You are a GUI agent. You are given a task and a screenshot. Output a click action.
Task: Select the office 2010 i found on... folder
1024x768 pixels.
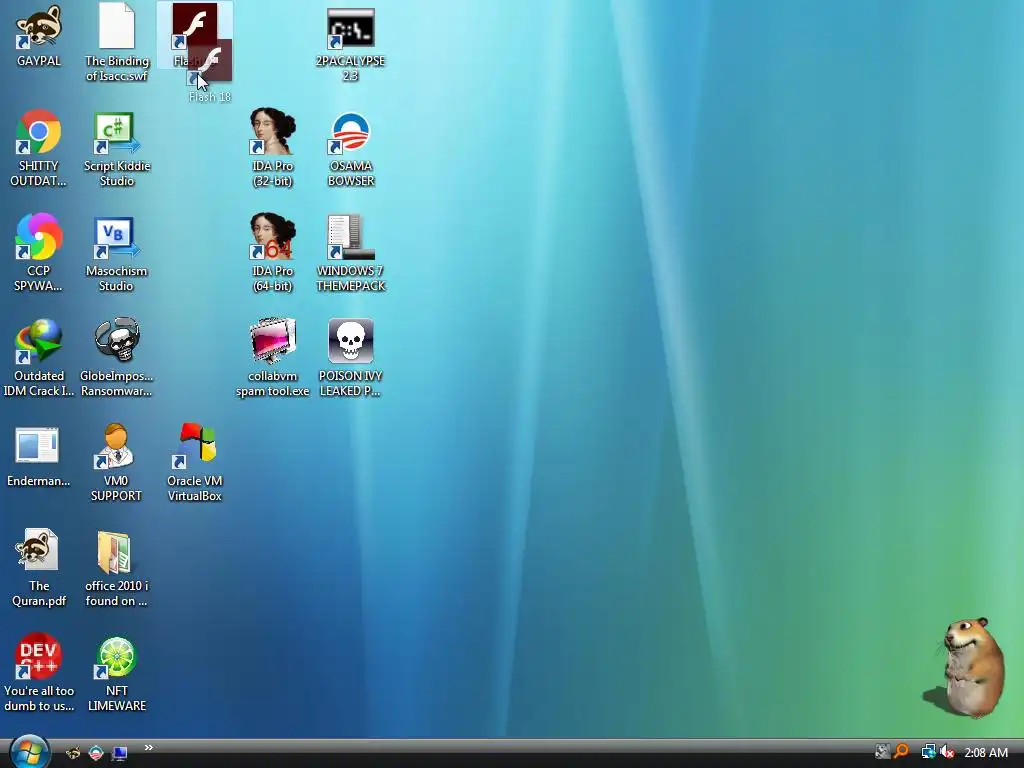[116, 568]
